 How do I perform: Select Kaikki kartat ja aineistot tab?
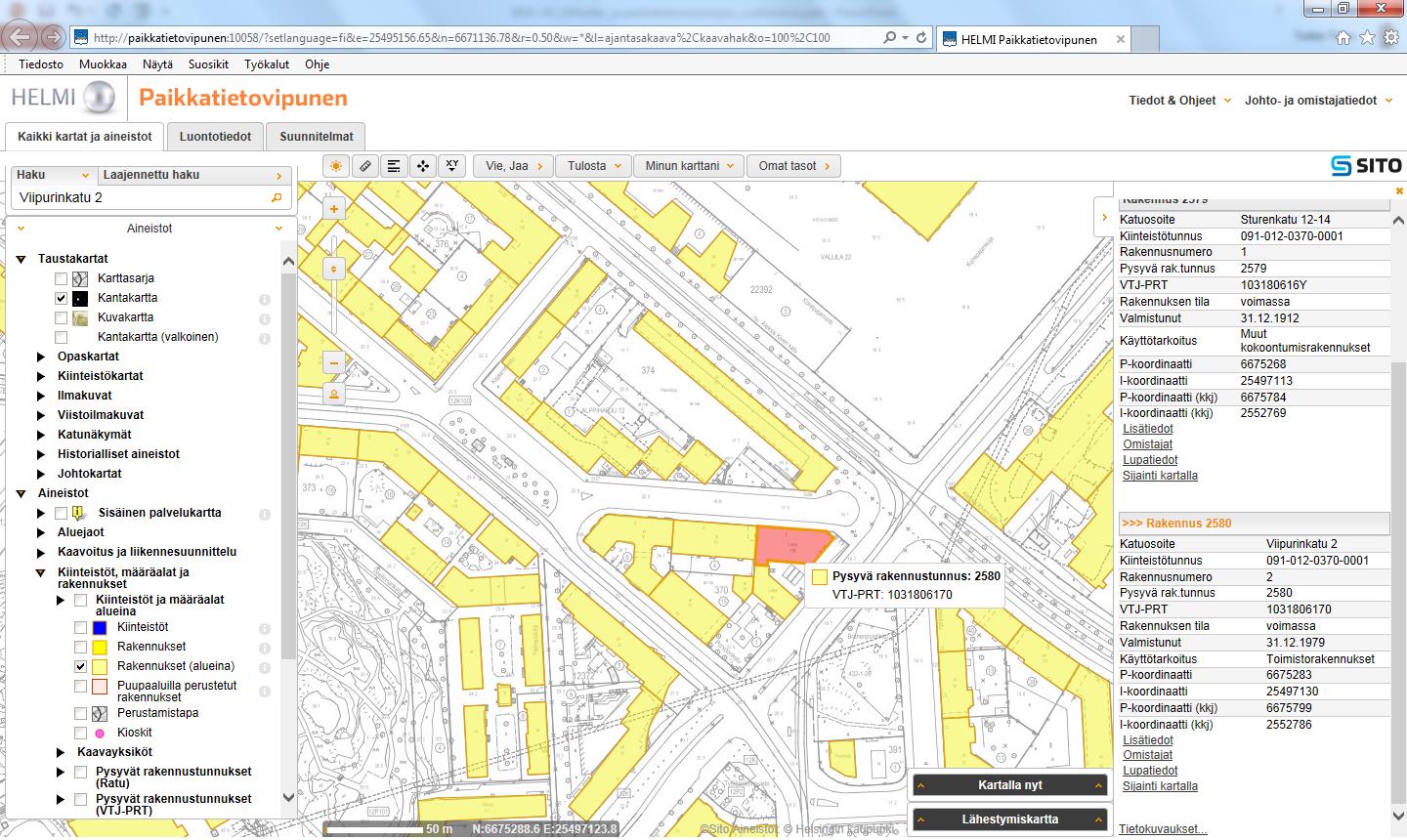[85, 137]
